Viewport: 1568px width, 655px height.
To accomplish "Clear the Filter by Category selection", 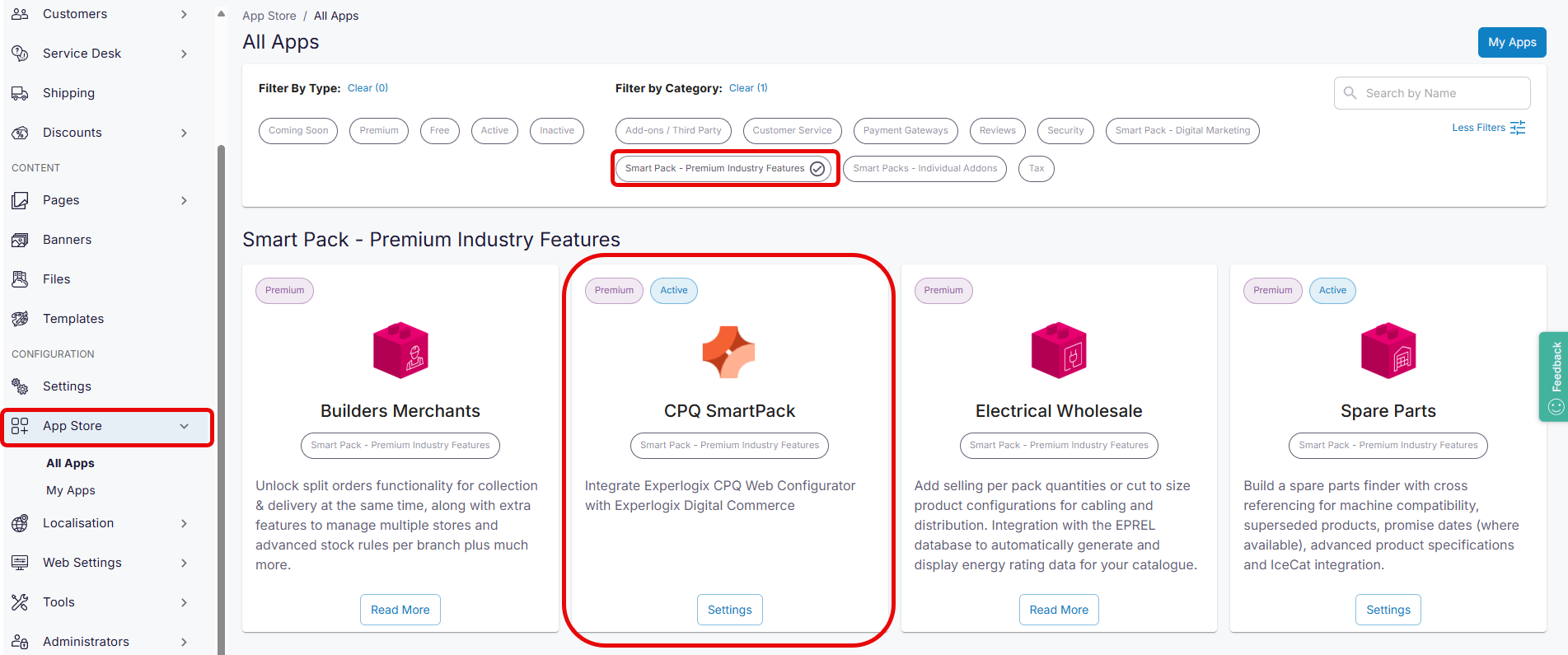I will 748,88.
